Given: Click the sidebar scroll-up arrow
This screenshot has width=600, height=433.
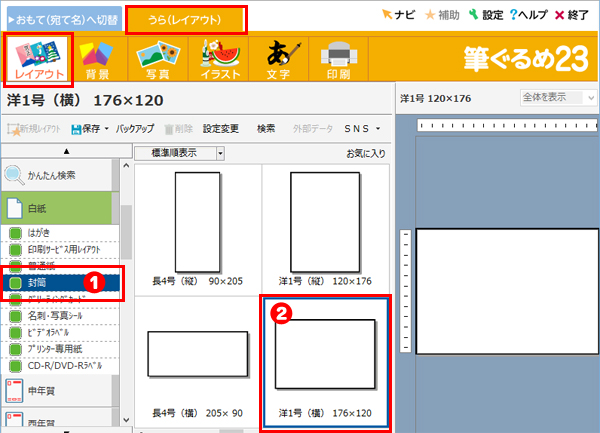Looking at the screenshot, I should pyautogui.click(x=66, y=151).
